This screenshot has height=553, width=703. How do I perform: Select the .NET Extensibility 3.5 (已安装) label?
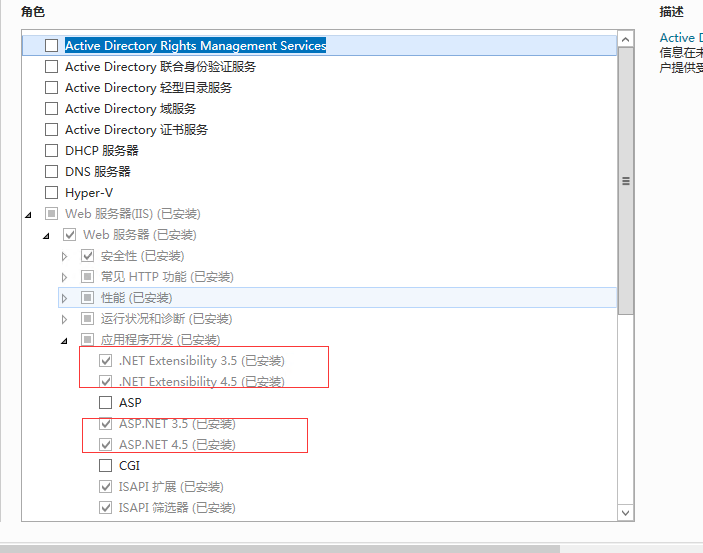click(202, 361)
